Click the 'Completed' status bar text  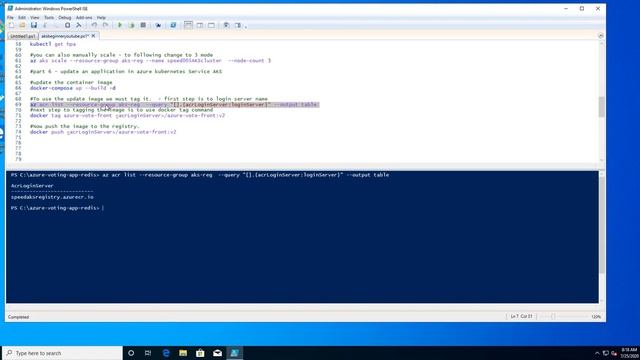click(18, 317)
